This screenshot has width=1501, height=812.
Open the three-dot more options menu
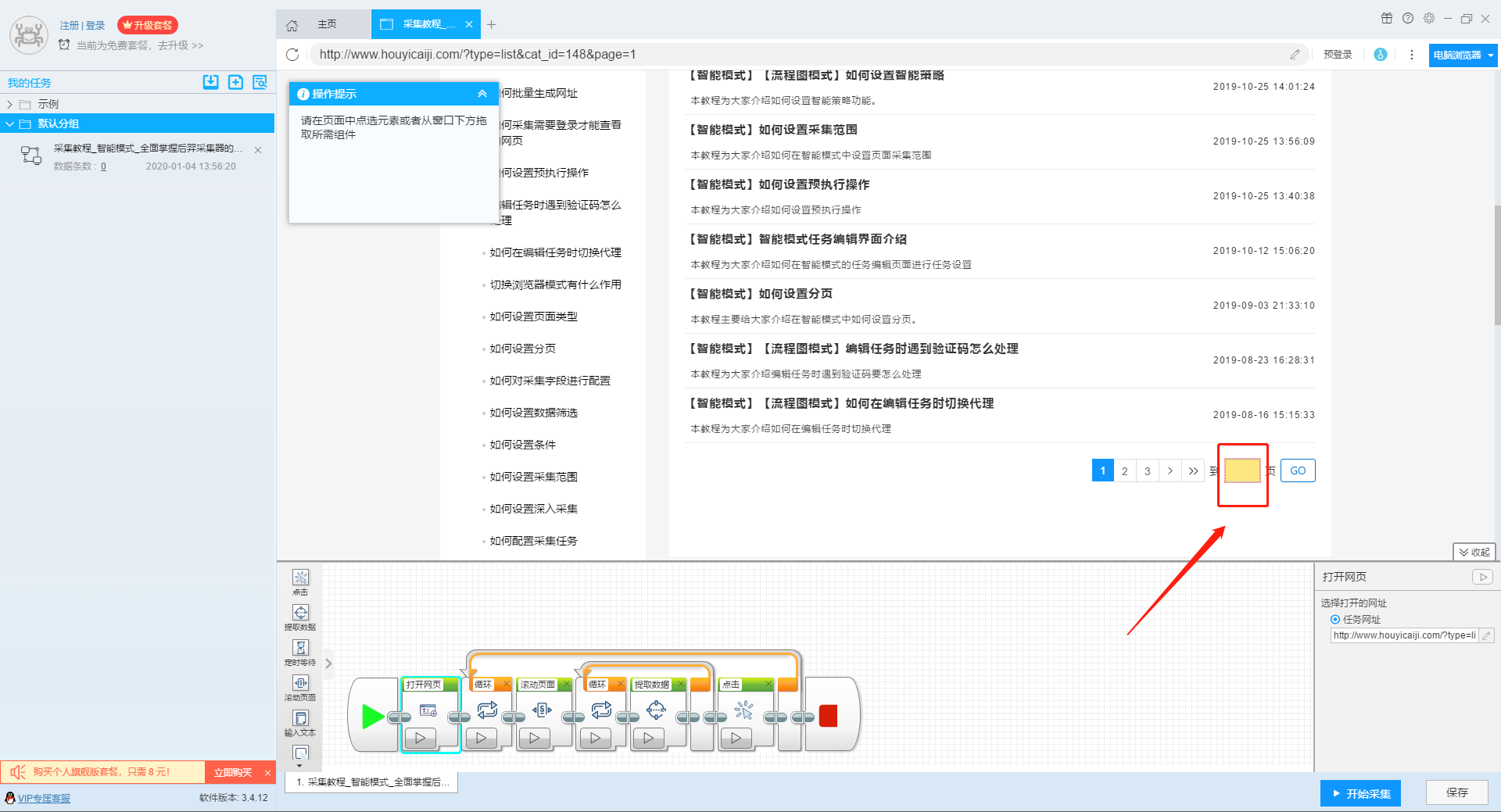tap(1411, 55)
